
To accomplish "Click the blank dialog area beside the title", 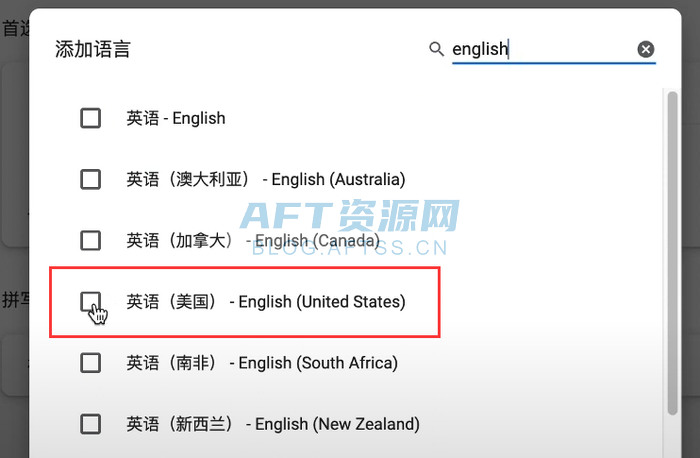I will point(280,49).
